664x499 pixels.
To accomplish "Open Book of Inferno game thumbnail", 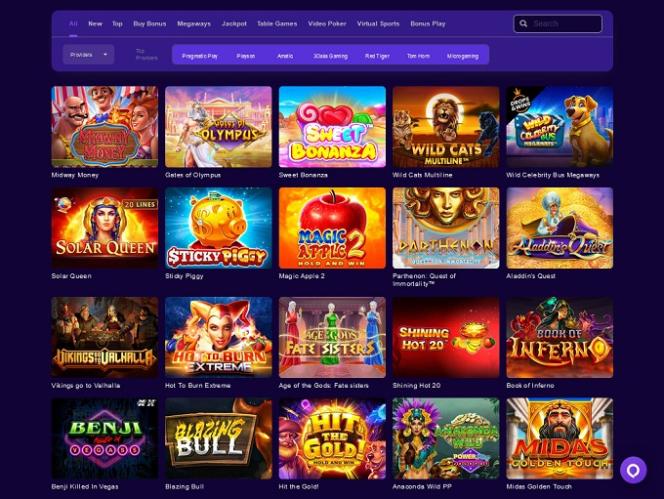I will (559, 337).
